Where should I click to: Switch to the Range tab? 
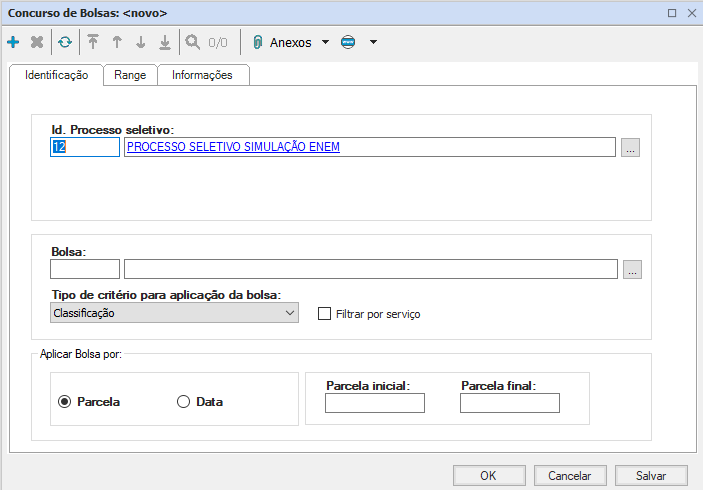click(130, 75)
